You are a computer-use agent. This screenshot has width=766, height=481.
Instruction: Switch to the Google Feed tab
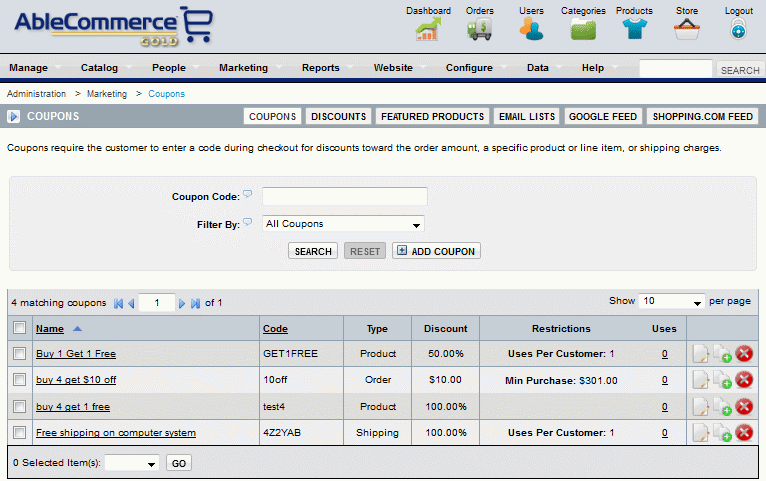pos(603,117)
